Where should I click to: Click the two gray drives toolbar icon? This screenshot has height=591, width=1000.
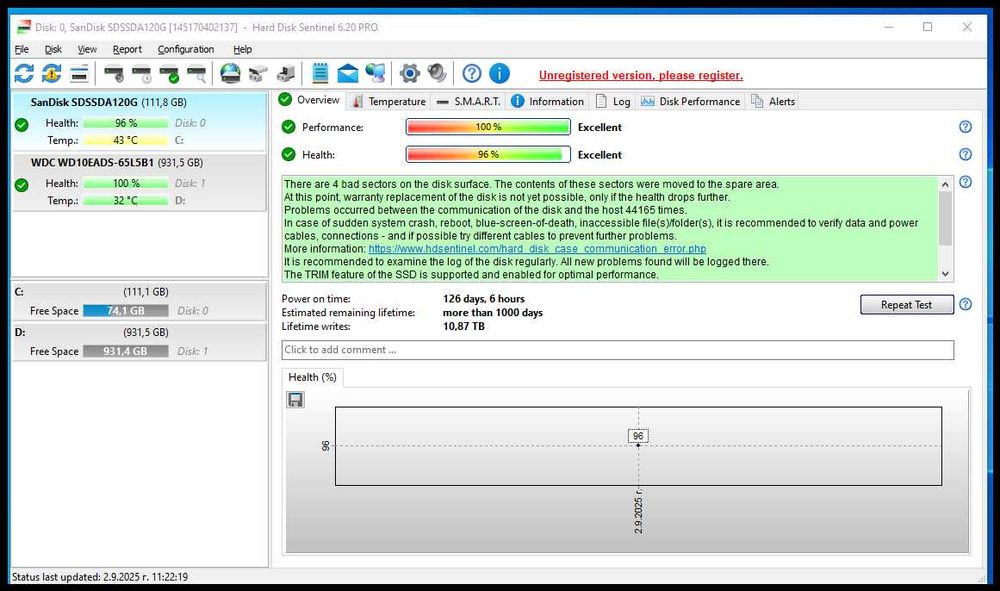point(258,74)
